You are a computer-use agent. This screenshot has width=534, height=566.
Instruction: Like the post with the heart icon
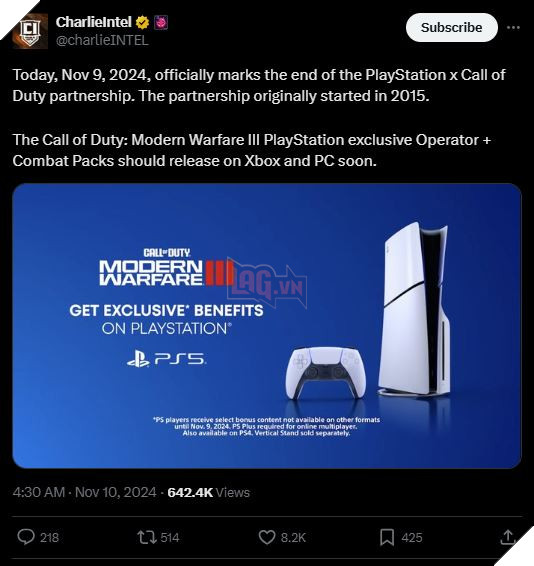(x=267, y=537)
